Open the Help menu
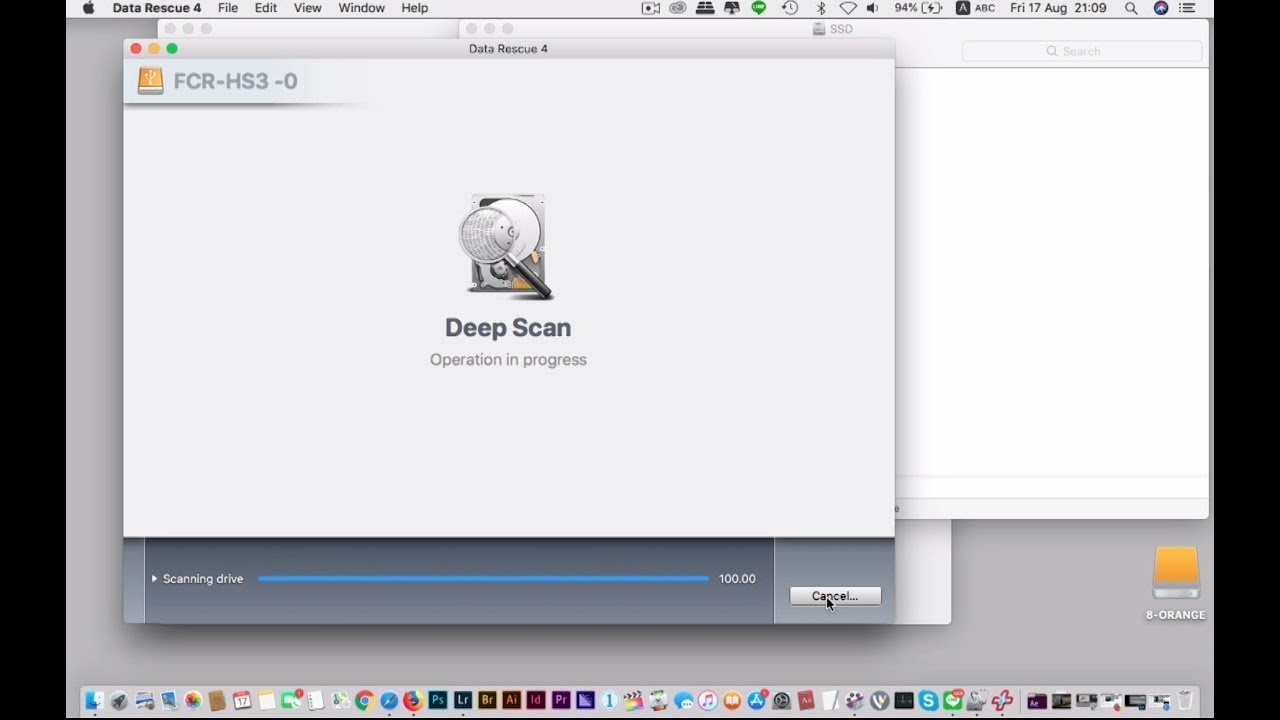 (x=415, y=8)
